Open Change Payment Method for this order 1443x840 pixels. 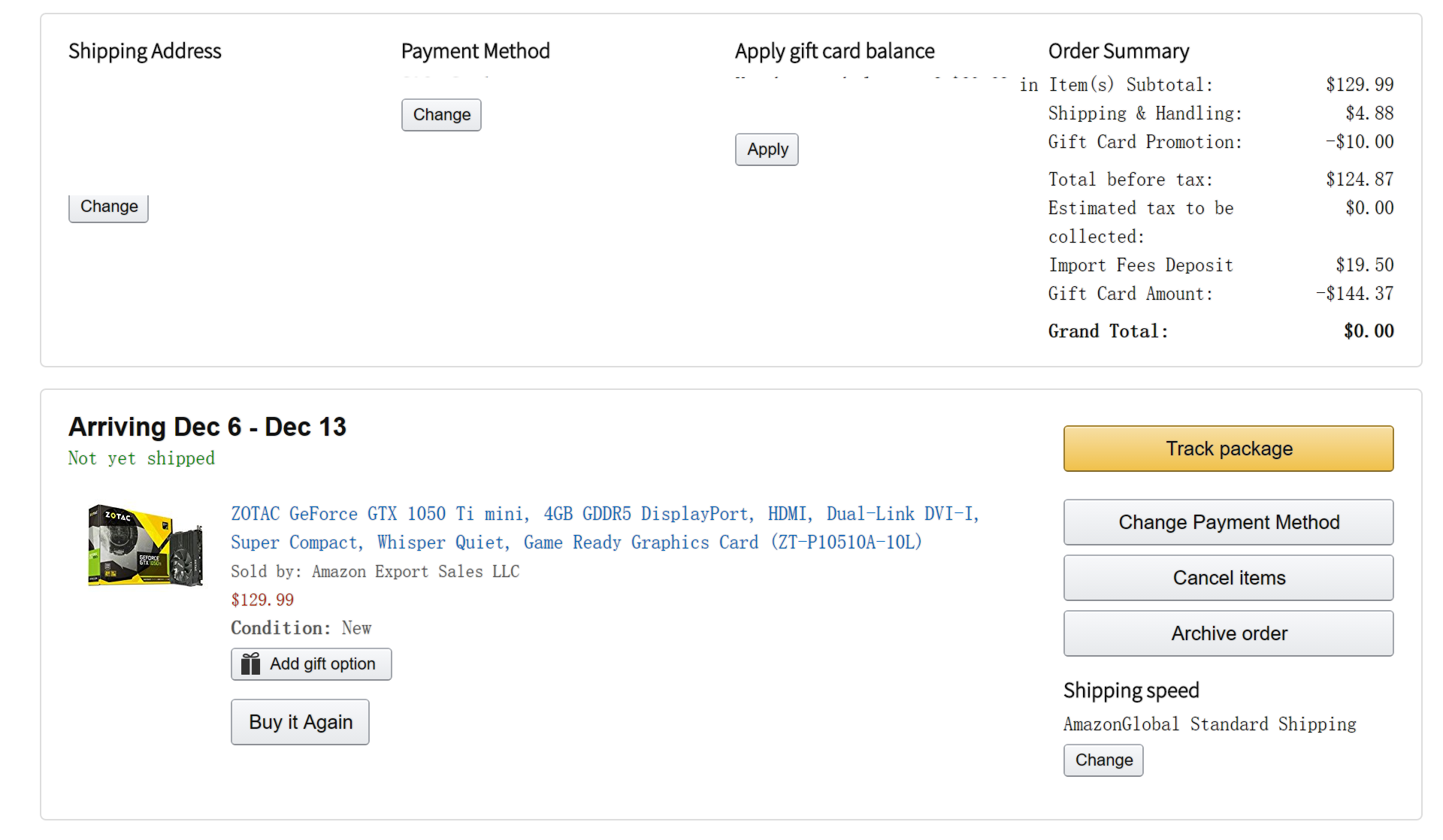click(x=1228, y=522)
